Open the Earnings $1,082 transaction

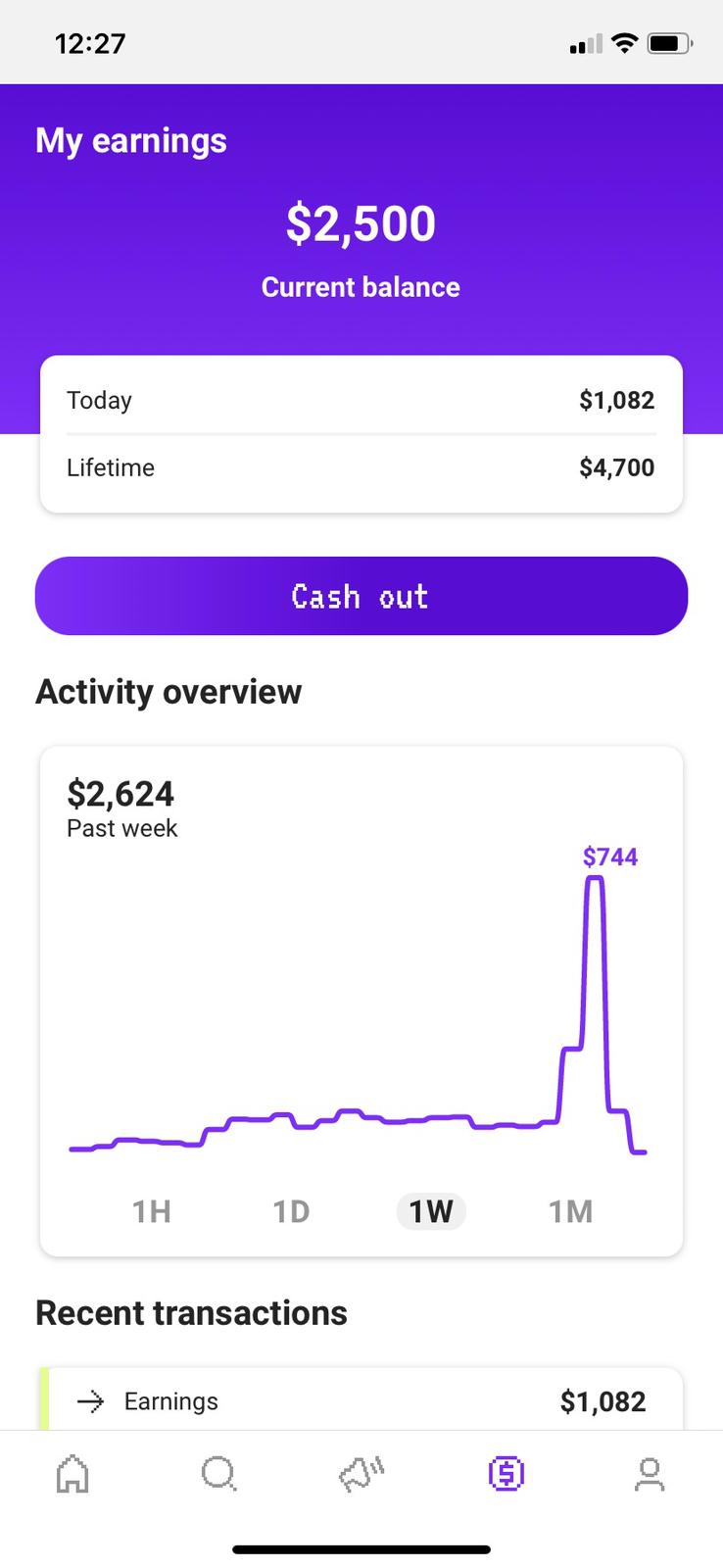pos(361,1399)
